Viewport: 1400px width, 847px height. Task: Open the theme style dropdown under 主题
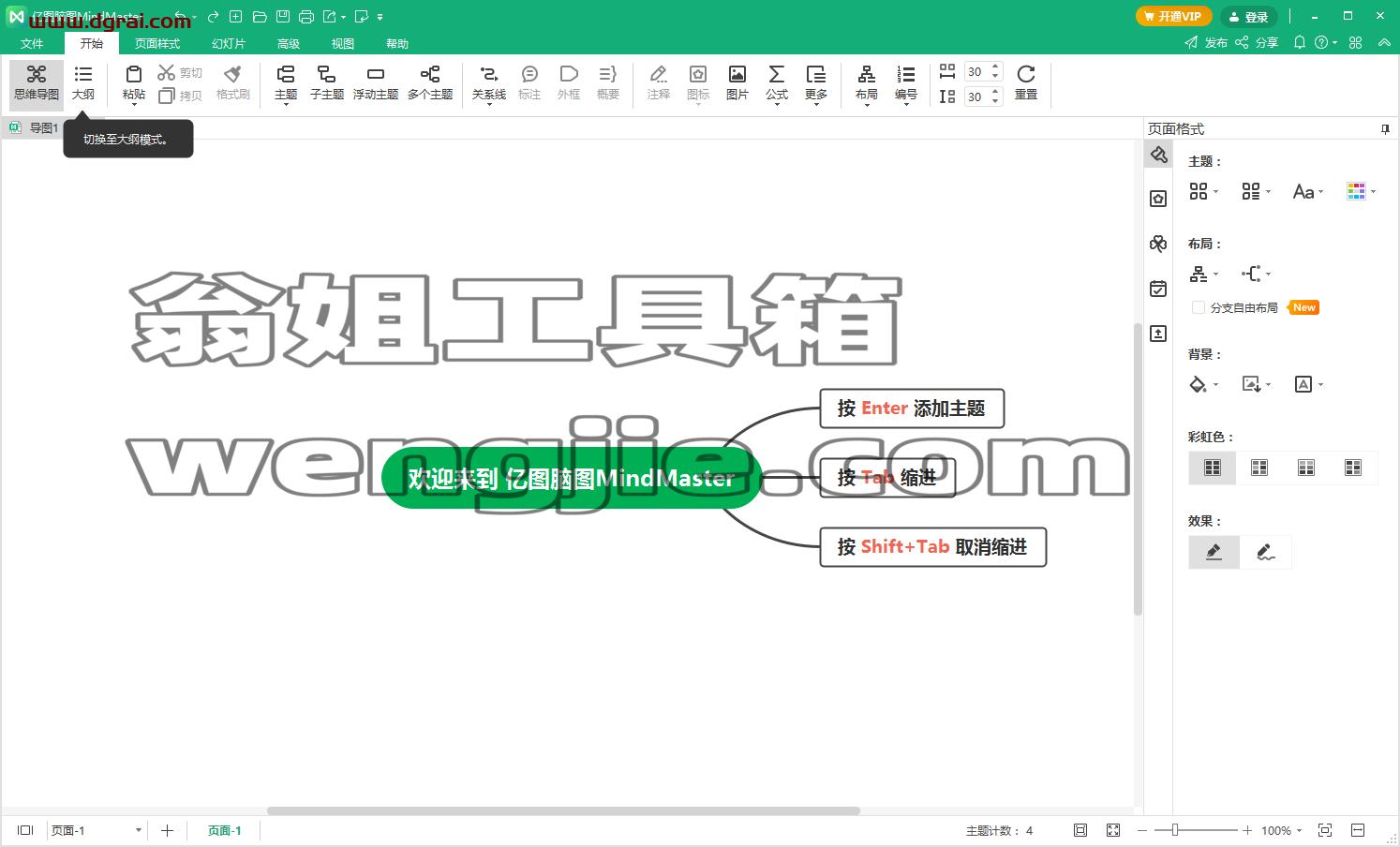(1204, 191)
